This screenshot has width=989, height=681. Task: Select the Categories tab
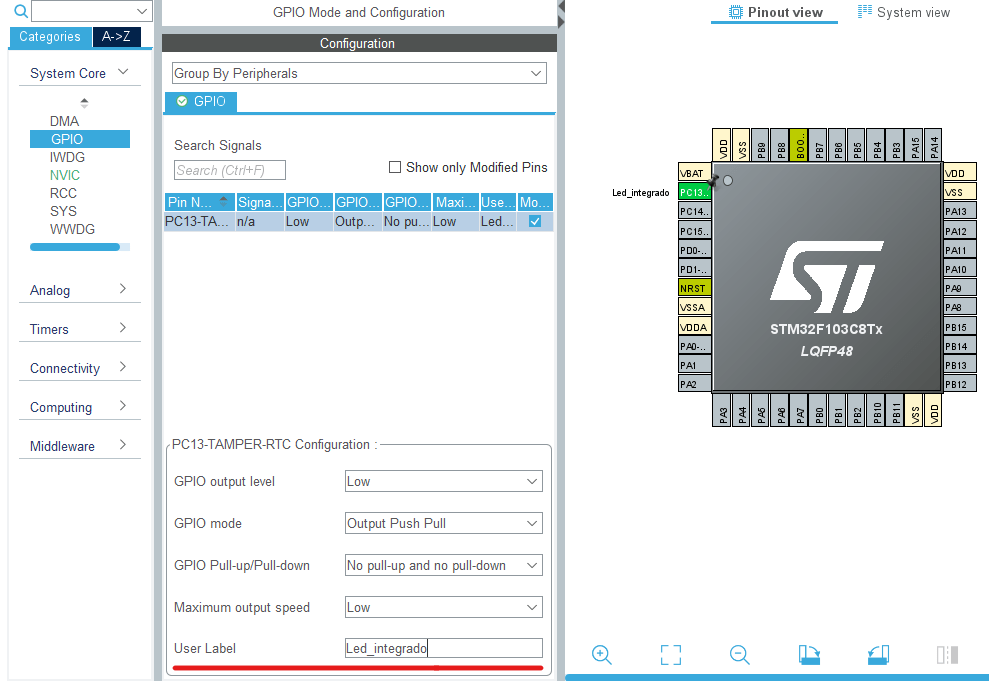[x=50, y=37]
